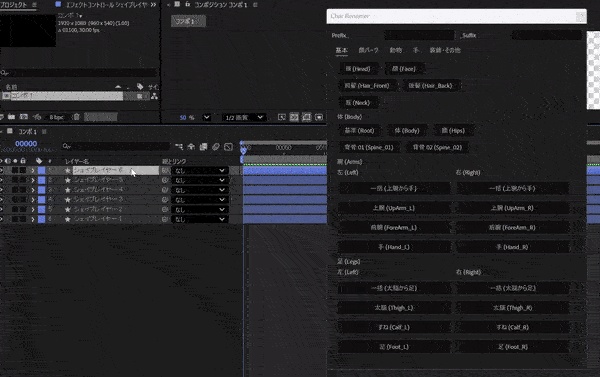Select the 基本 tab in Char Renamer

[341, 50]
